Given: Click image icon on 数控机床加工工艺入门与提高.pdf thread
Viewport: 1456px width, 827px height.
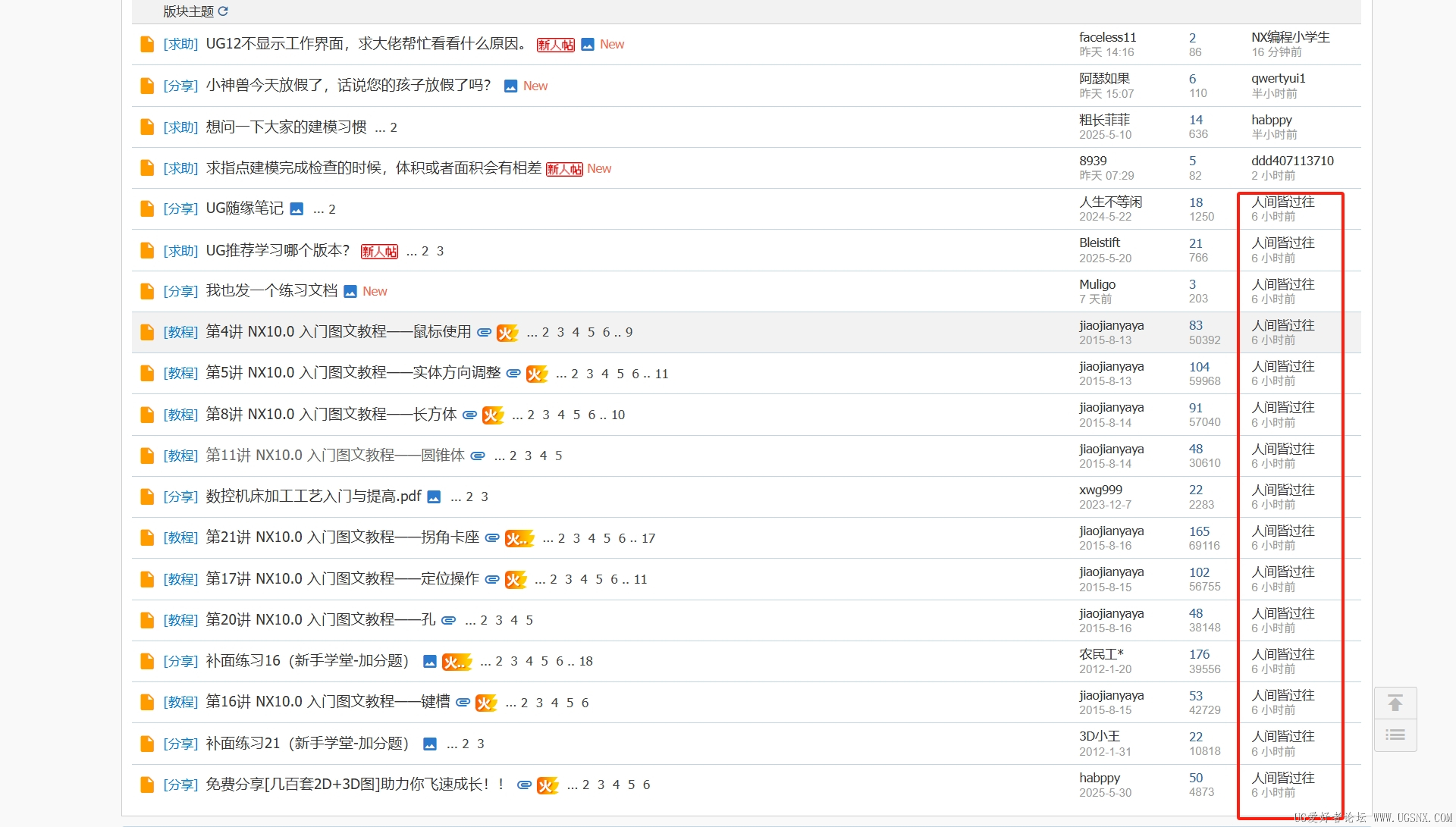Looking at the screenshot, I should coord(434,497).
